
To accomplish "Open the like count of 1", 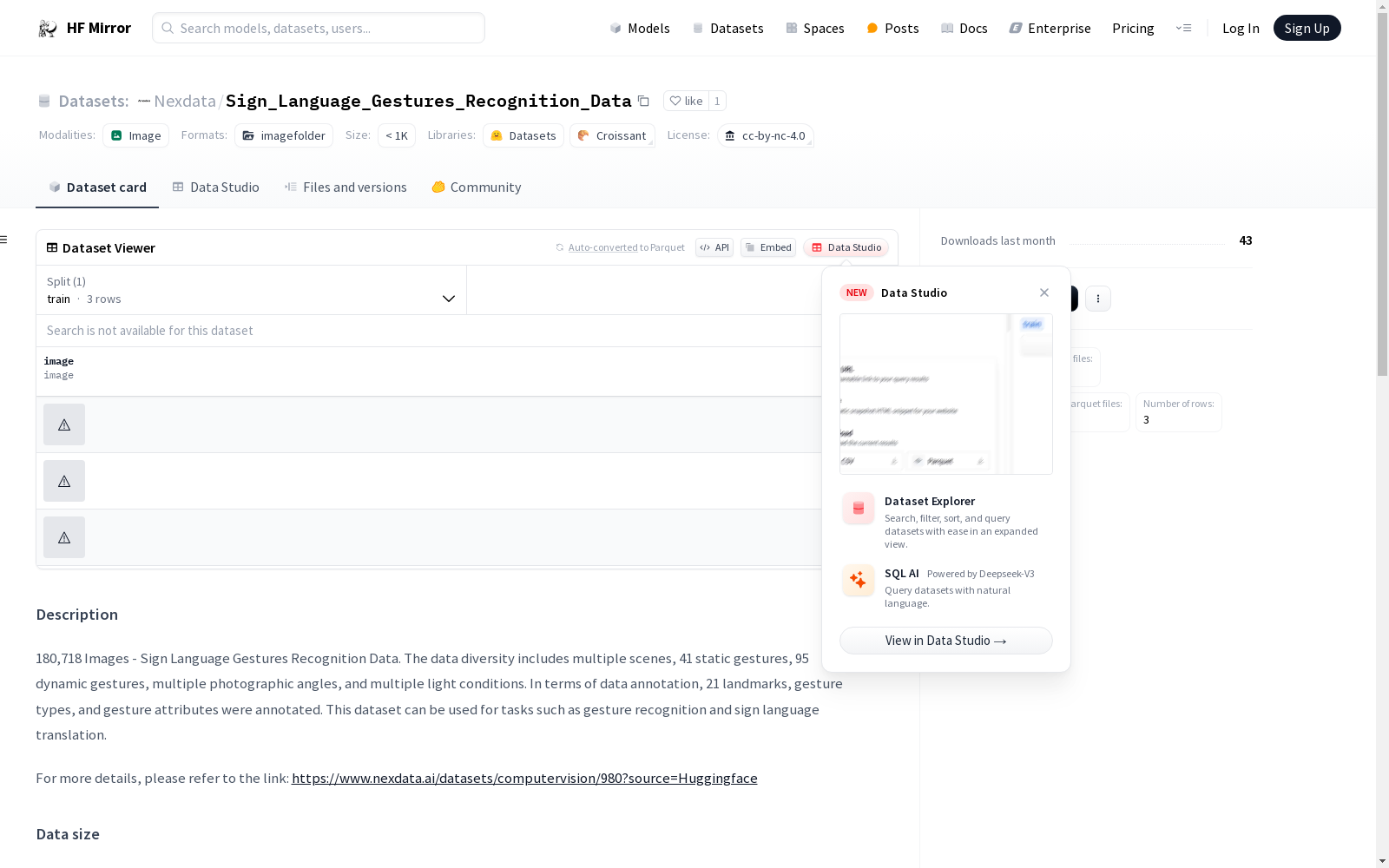I will pyautogui.click(x=717, y=101).
